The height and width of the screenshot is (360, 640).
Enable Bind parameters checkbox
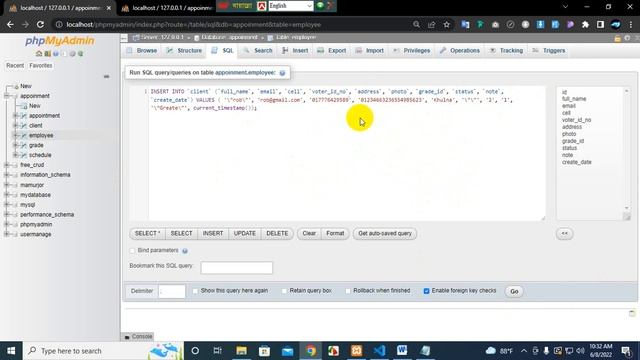[x=132, y=251]
